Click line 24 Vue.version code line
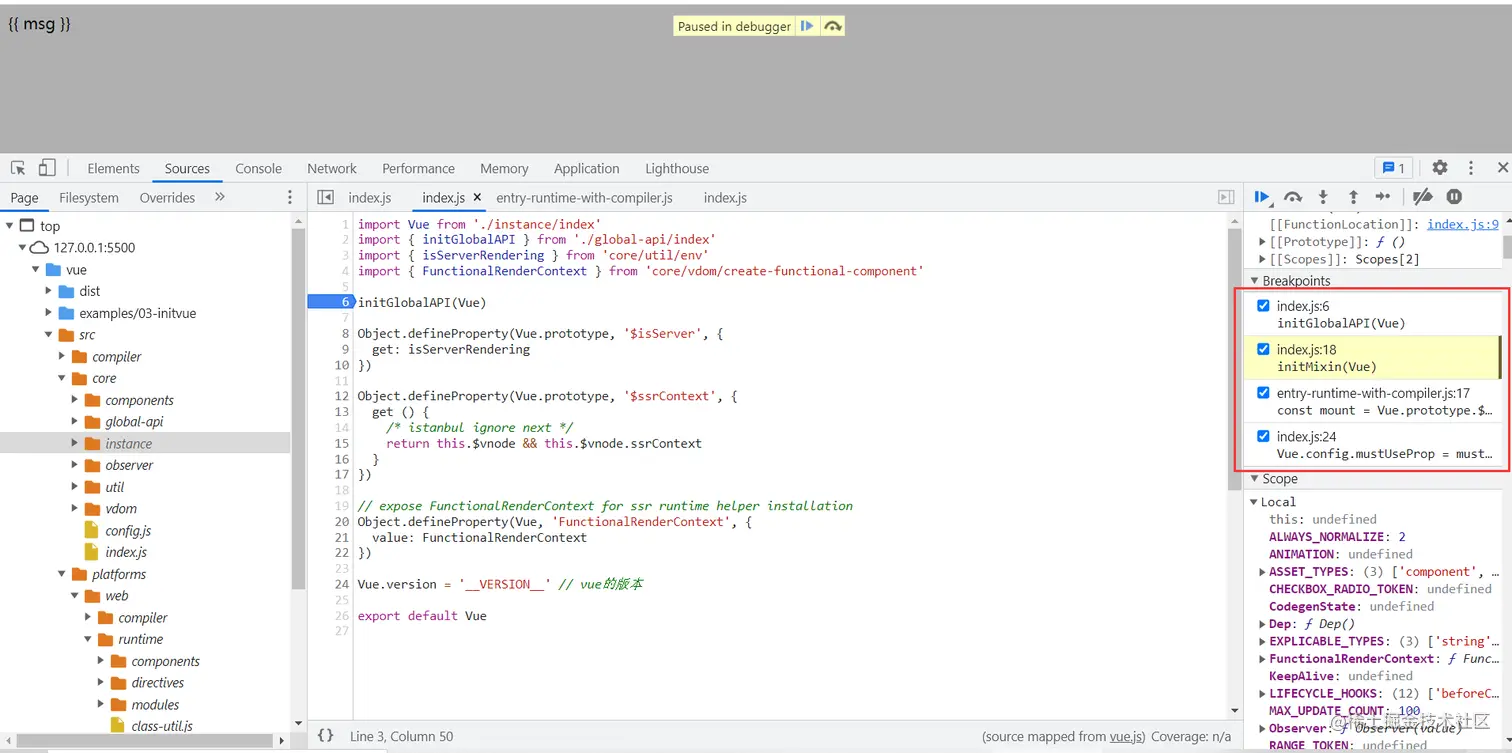This screenshot has height=753, width=1512. [500, 584]
